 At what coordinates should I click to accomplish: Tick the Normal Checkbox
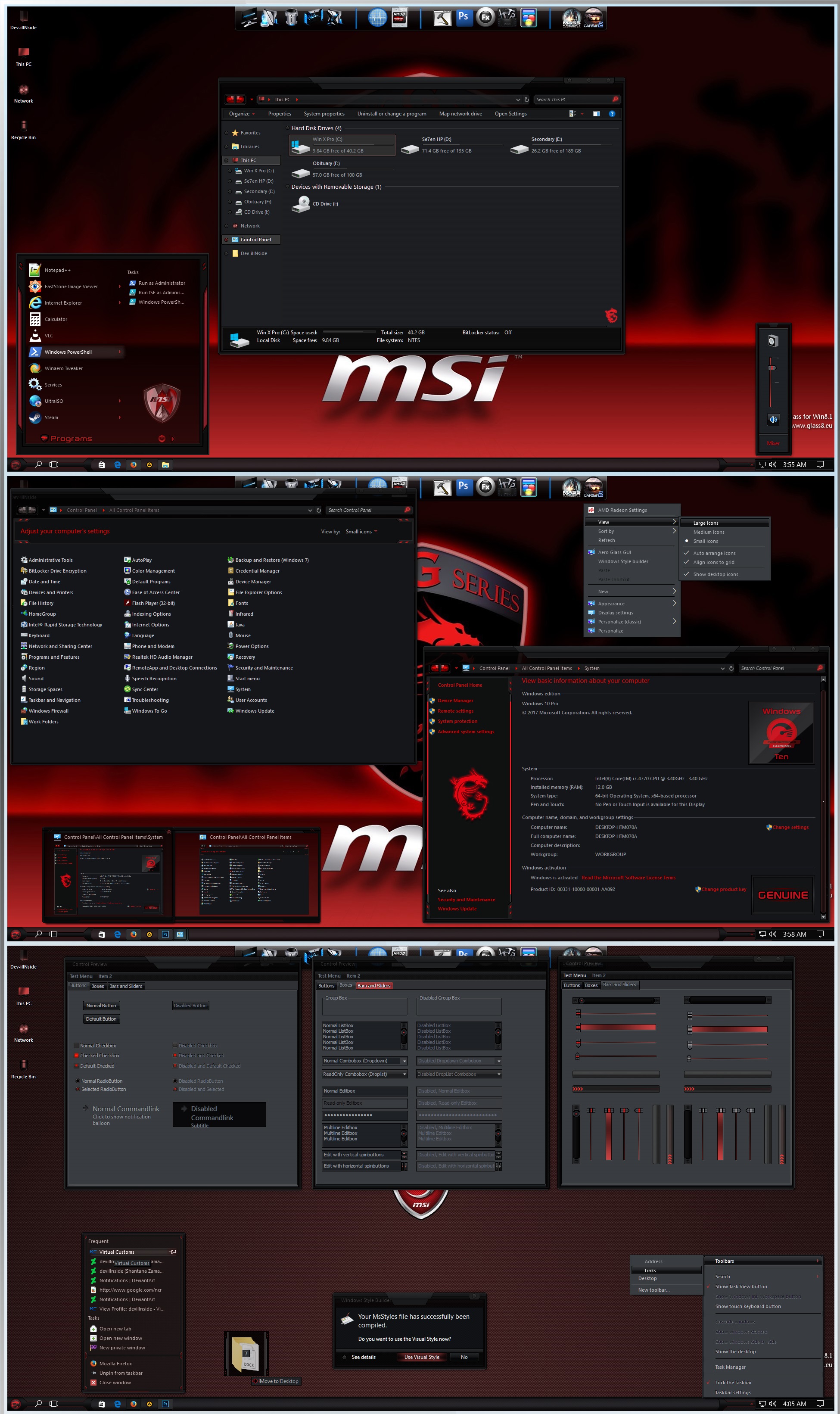pos(76,1046)
